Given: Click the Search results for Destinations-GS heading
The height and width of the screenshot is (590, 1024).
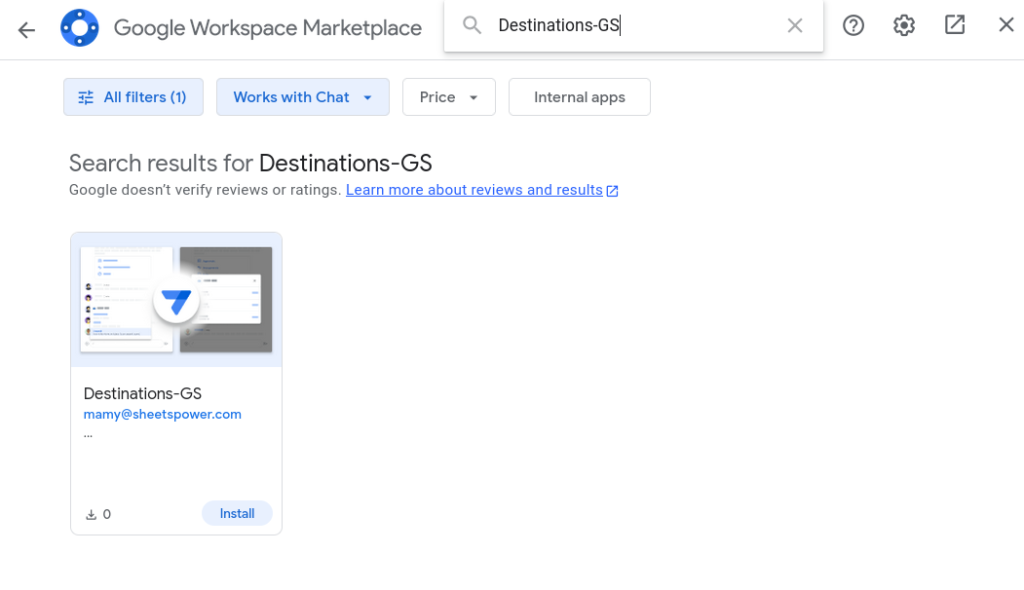Looking at the screenshot, I should click(x=251, y=163).
